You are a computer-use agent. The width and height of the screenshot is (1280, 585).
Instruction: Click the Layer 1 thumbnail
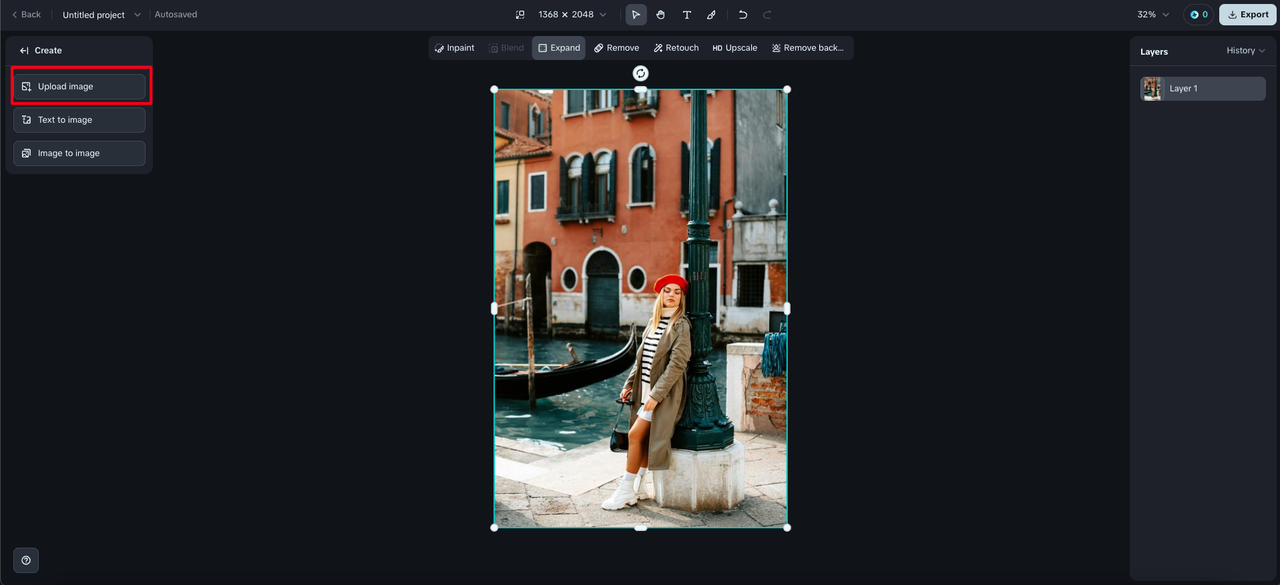click(1152, 89)
